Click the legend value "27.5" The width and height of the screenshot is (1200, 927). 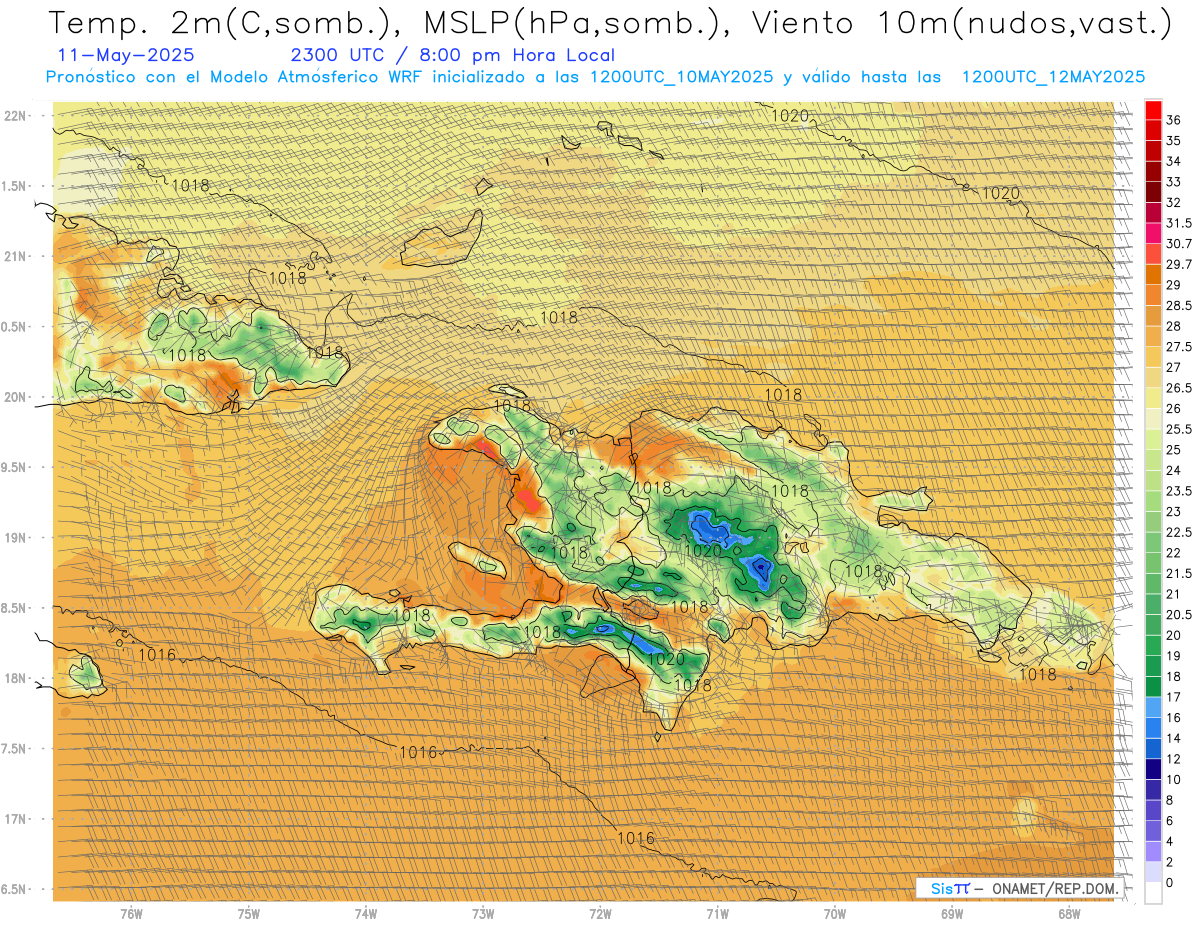(x=1179, y=346)
